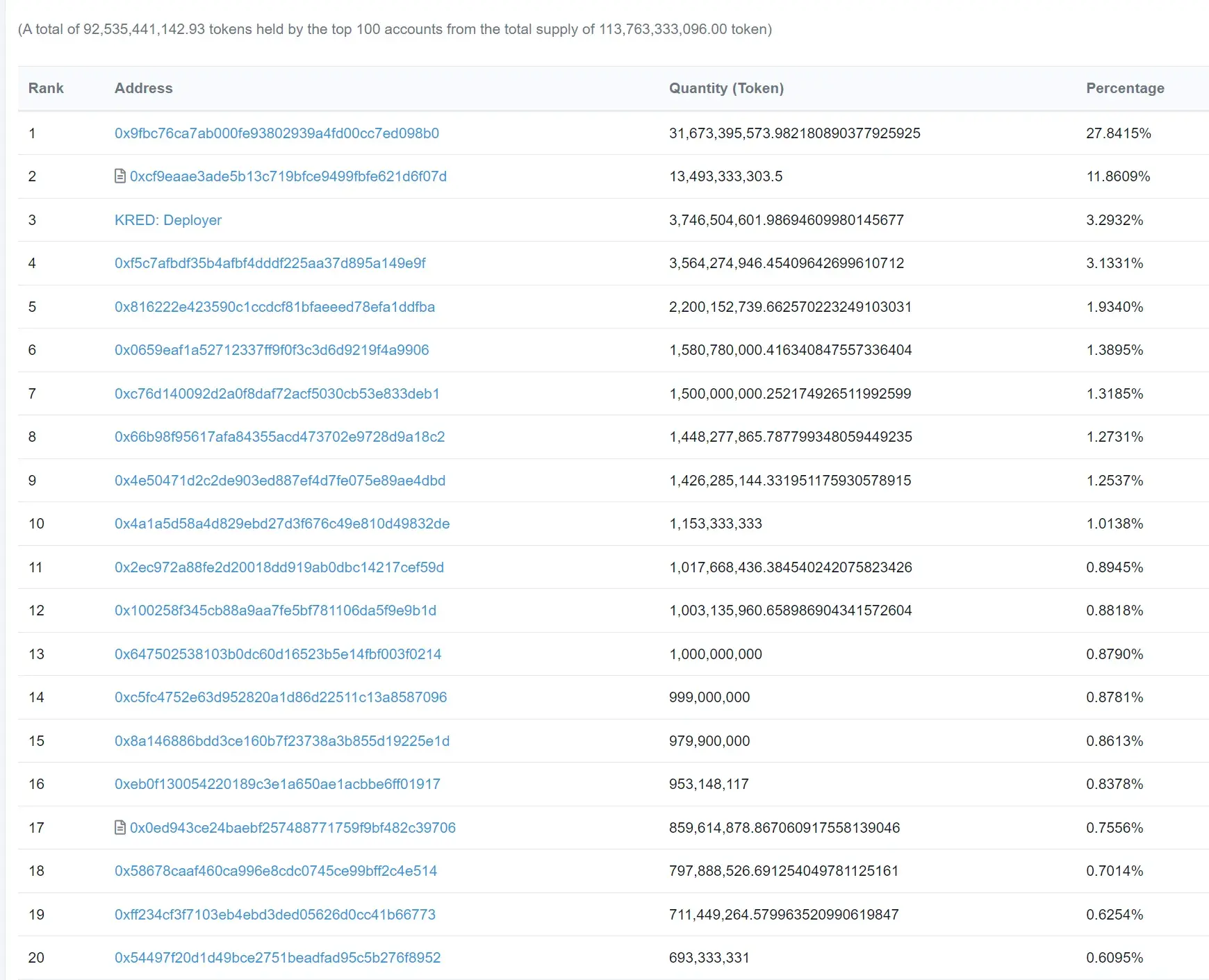Select the 1.0138% percentage value
This screenshot has width=1209, height=980.
coord(1115,524)
